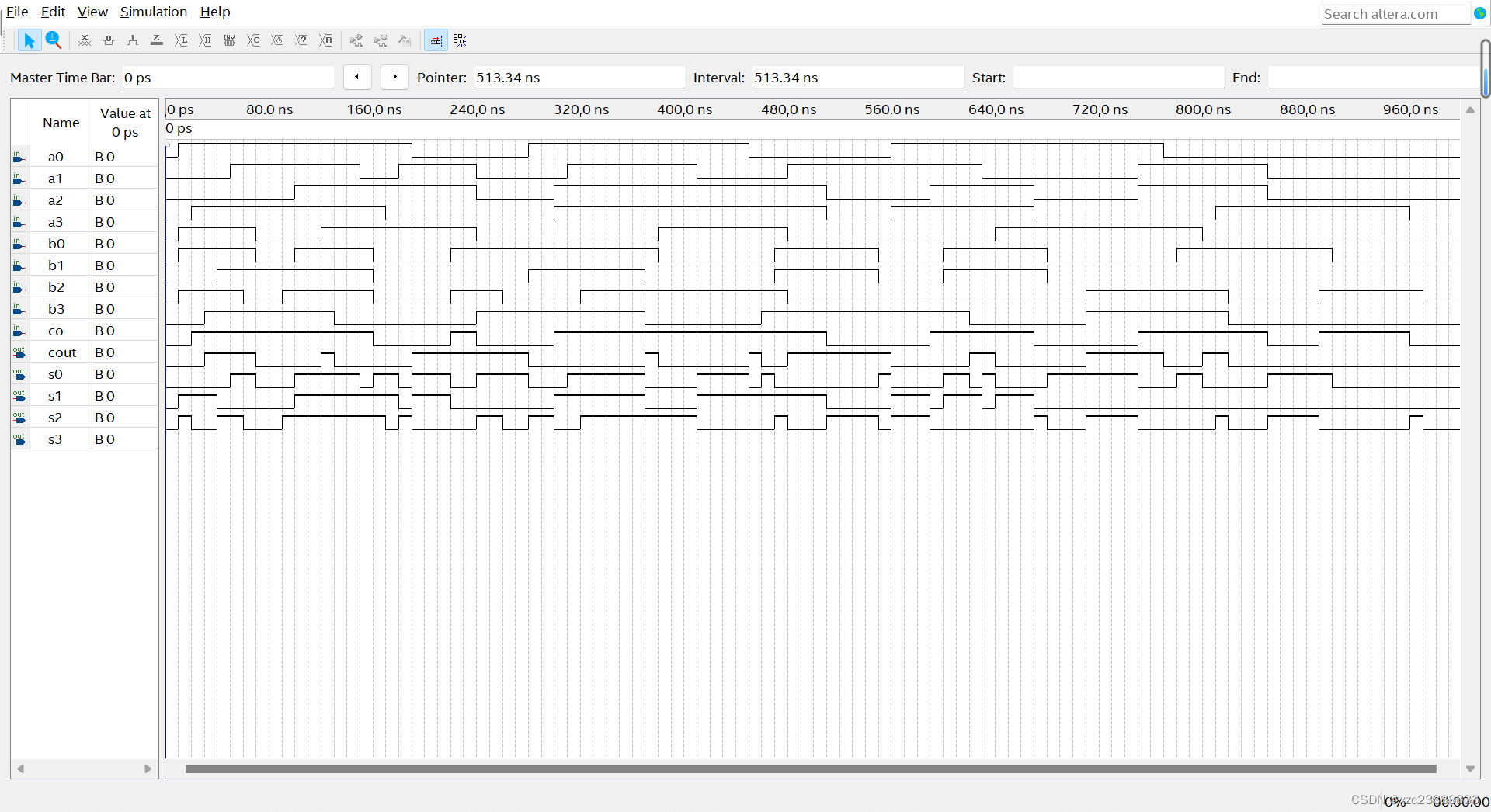Open the File menu
This screenshot has width=1491, height=812.
click(x=17, y=12)
